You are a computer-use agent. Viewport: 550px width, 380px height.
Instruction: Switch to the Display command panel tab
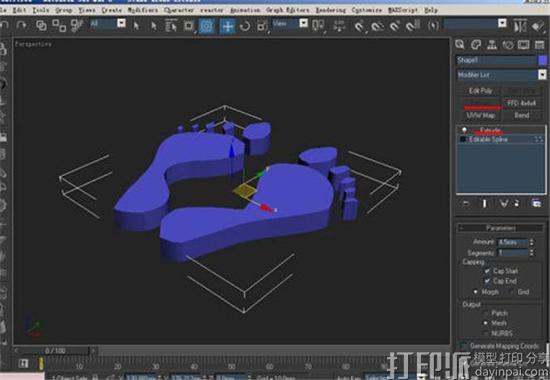point(523,45)
